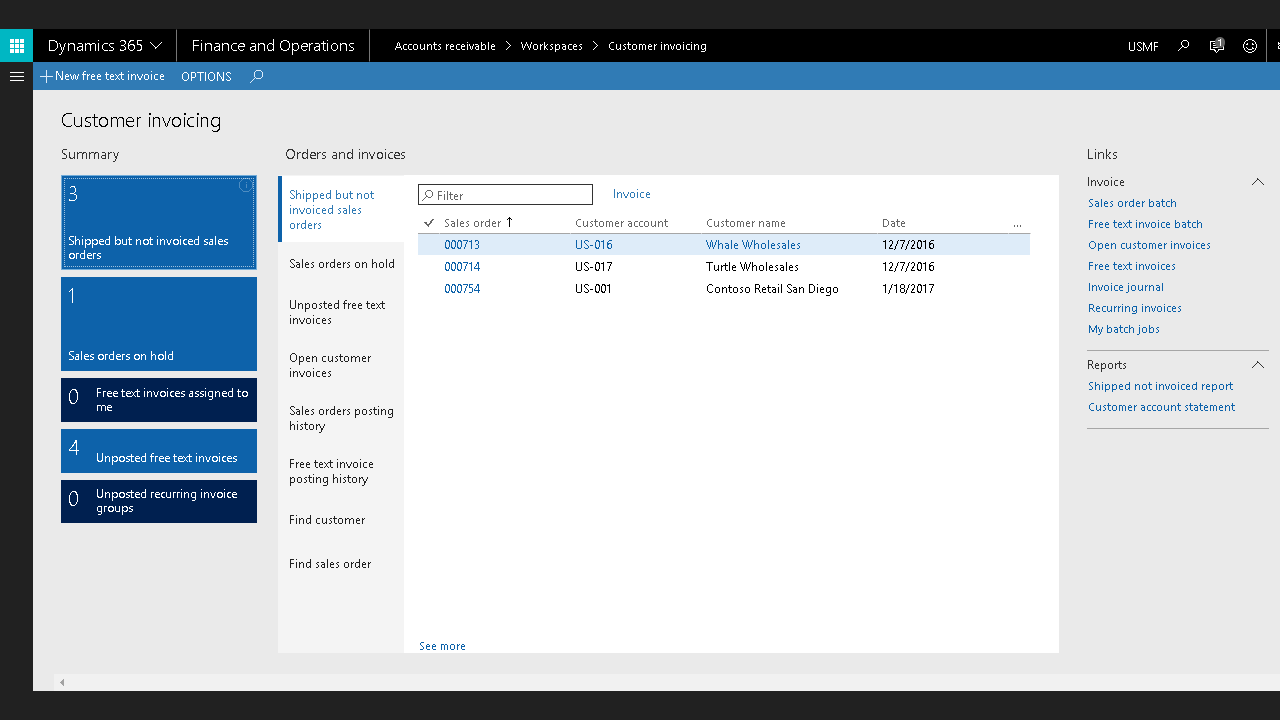Click the action bar search magnifier icon
This screenshot has width=1280, height=720.
point(257,76)
